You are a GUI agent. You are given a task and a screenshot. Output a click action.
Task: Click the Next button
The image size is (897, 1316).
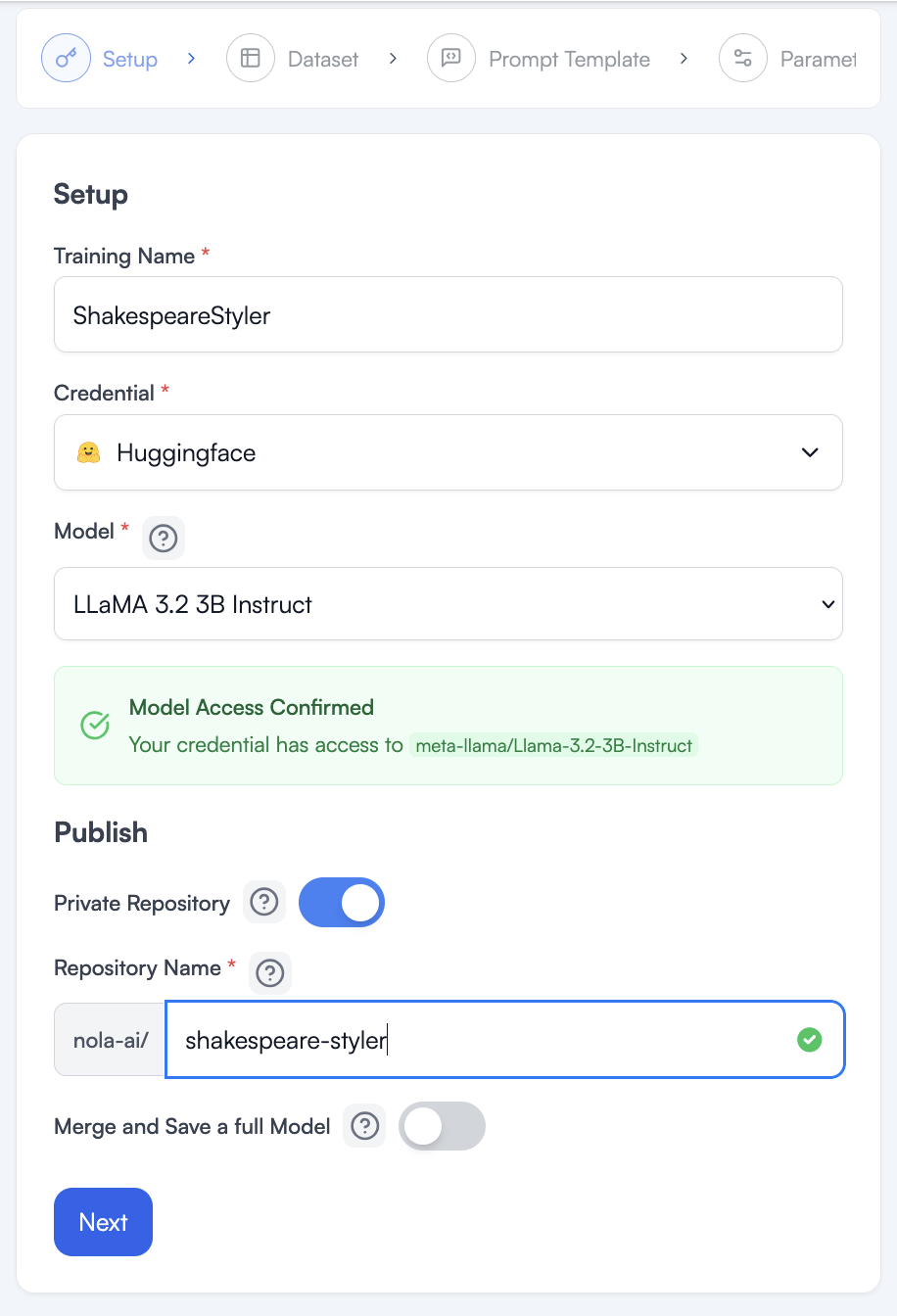[x=103, y=1221]
